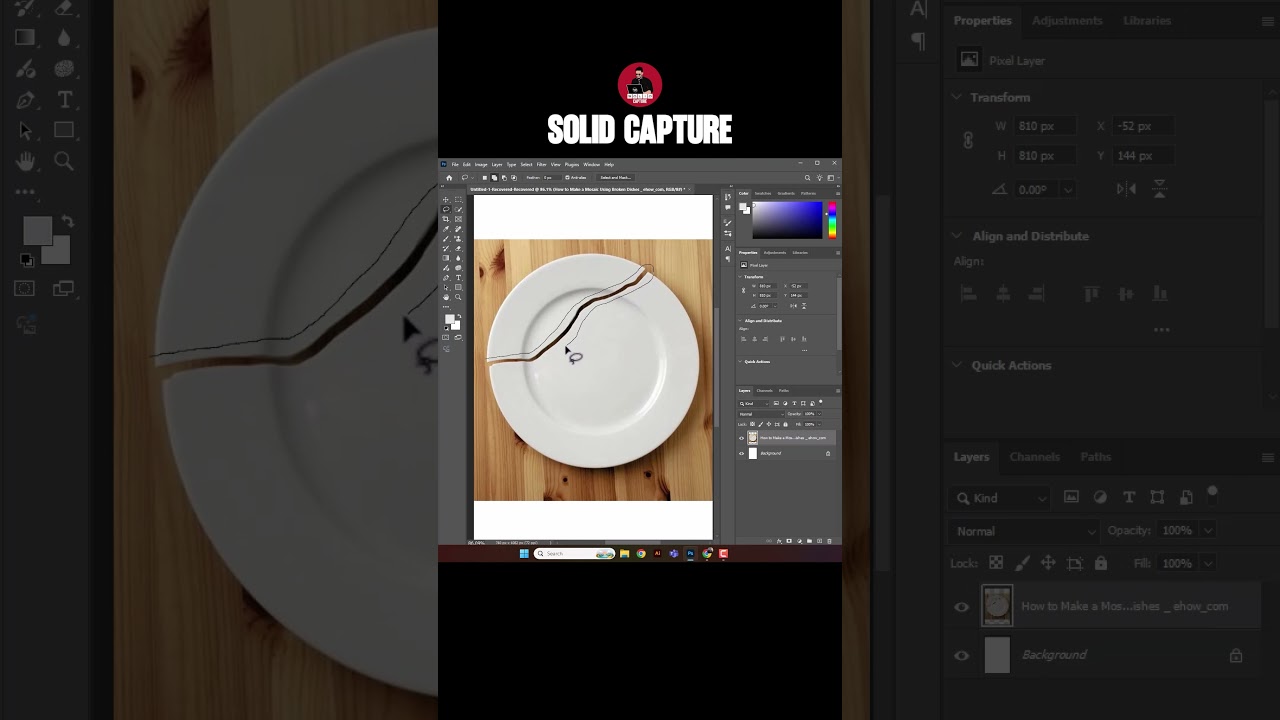Select the Clone Stamp tool
Viewport: 1280px width, 720px height.
click(x=458, y=239)
